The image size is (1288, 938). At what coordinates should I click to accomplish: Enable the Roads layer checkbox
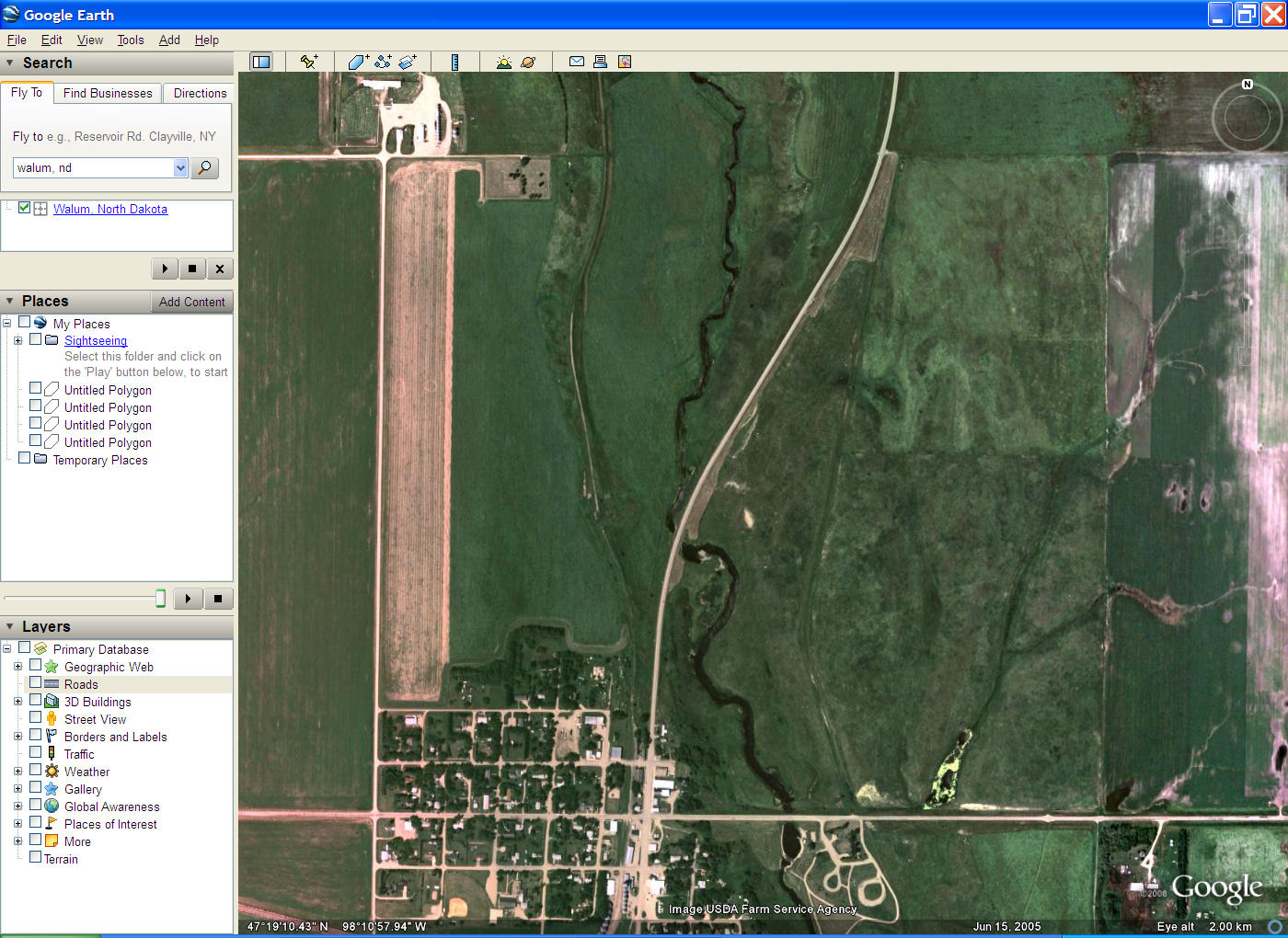(x=36, y=683)
